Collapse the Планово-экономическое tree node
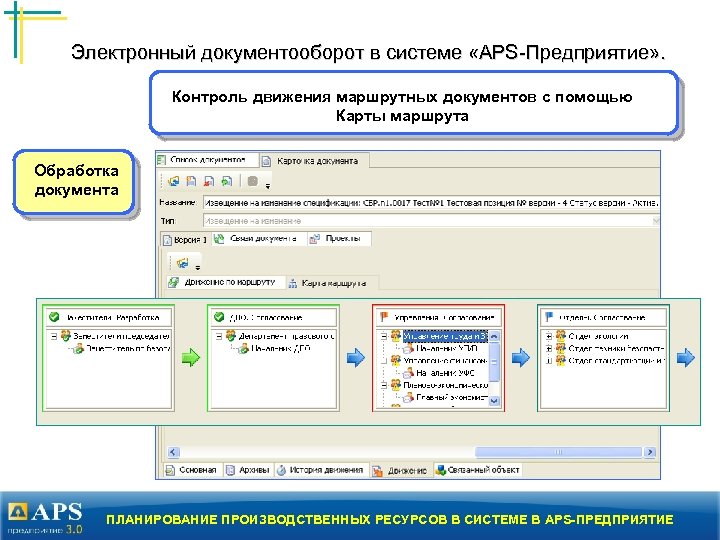 [x=384, y=385]
